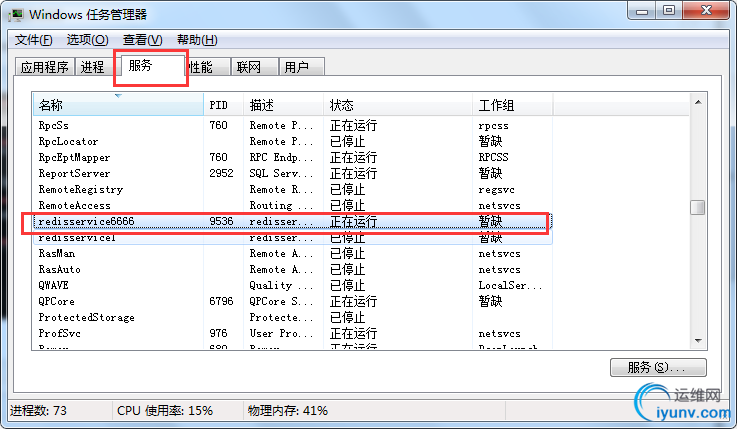Sort by the PID column header
This screenshot has height=429, width=737.
point(223,105)
